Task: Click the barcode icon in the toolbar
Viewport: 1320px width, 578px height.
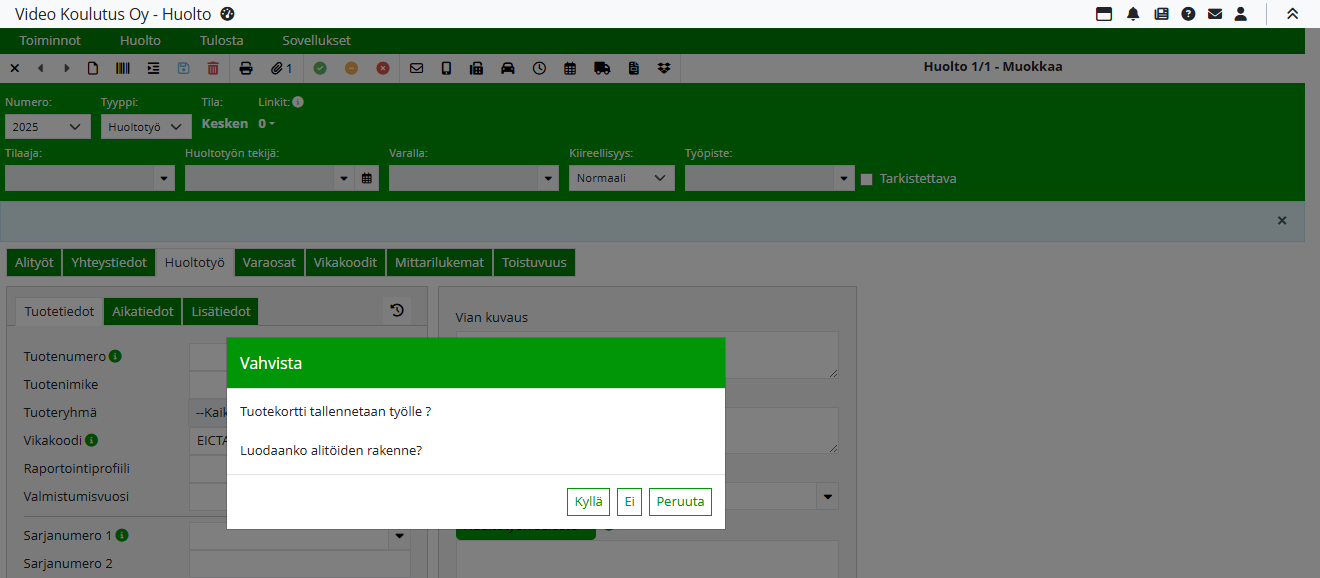Action: [x=122, y=68]
